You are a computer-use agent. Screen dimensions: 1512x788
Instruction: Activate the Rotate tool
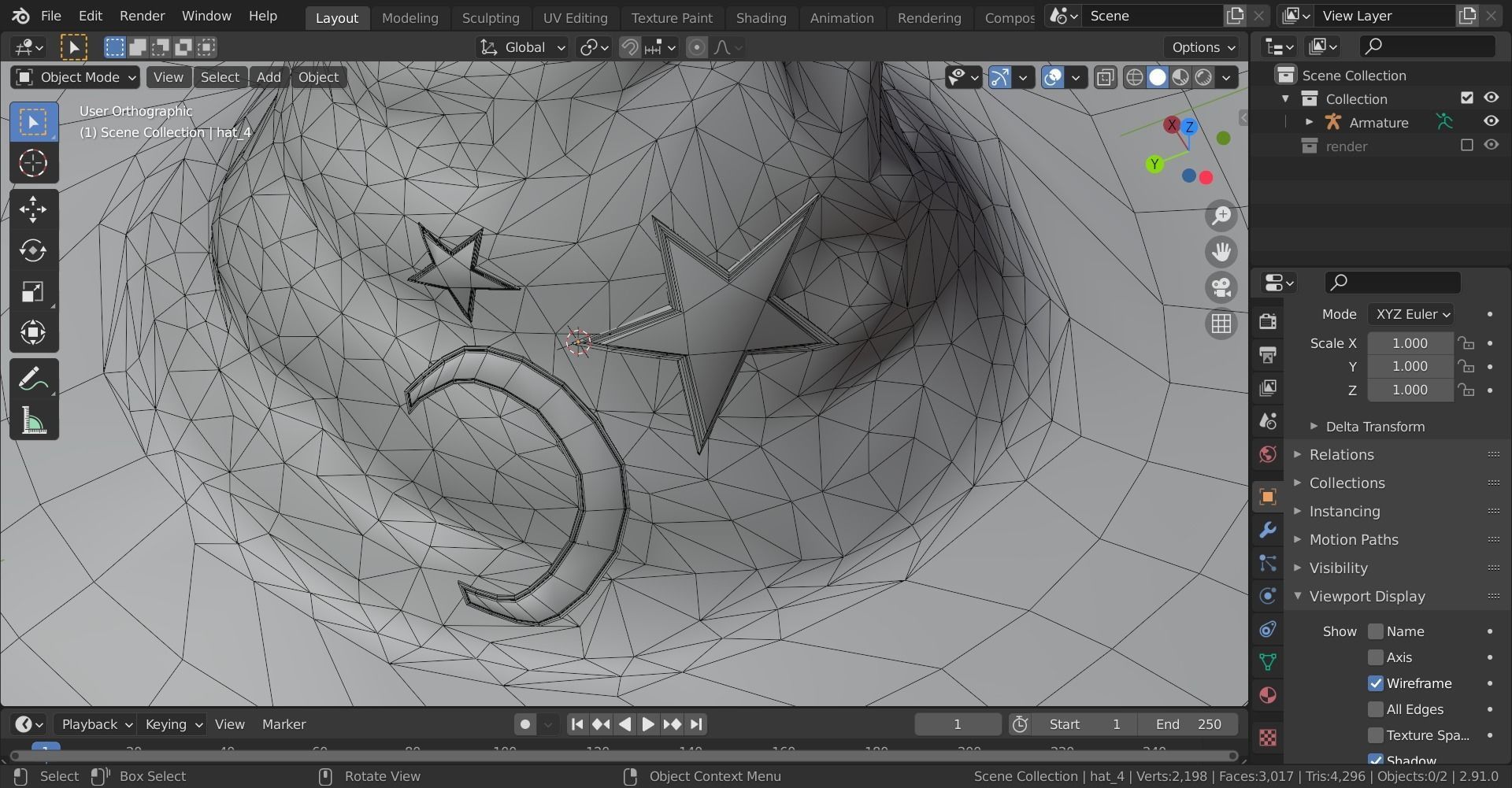pyautogui.click(x=33, y=250)
